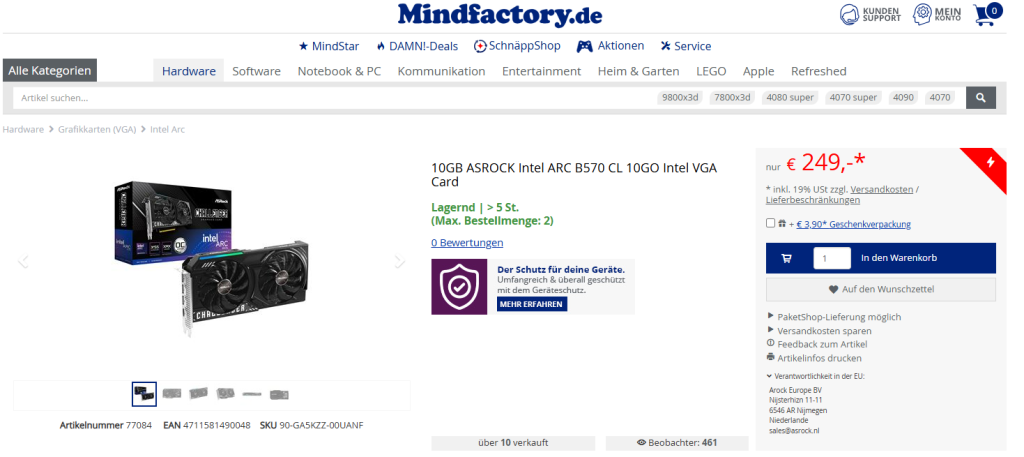The height and width of the screenshot is (457, 1024).
Task: Open Alle Kategorien menu
Action: pos(50,71)
